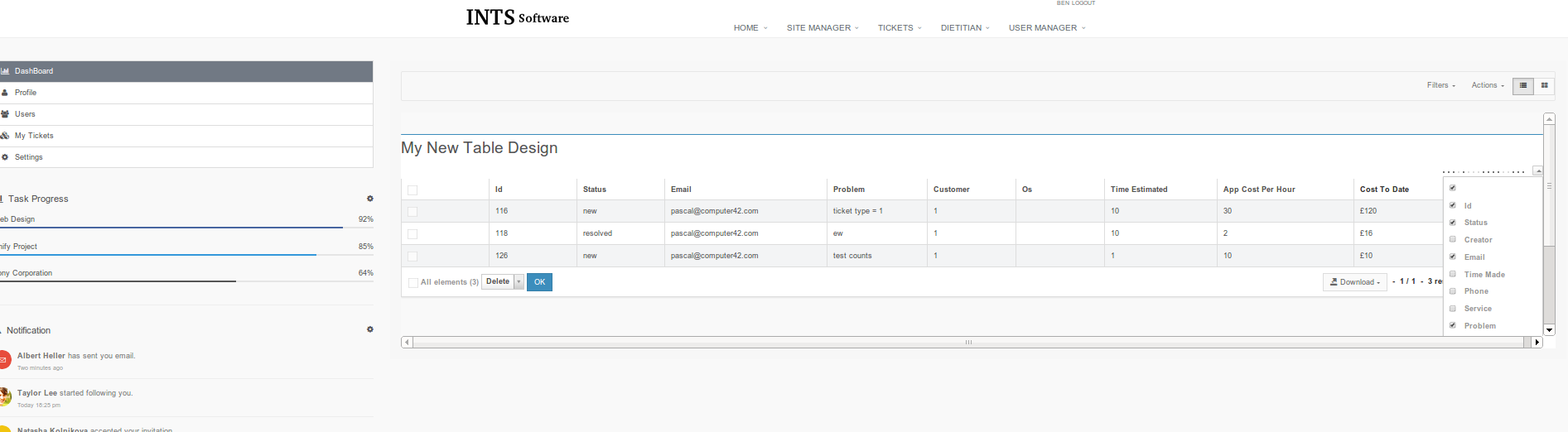Switch to grid view layout icon

[1544, 85]
